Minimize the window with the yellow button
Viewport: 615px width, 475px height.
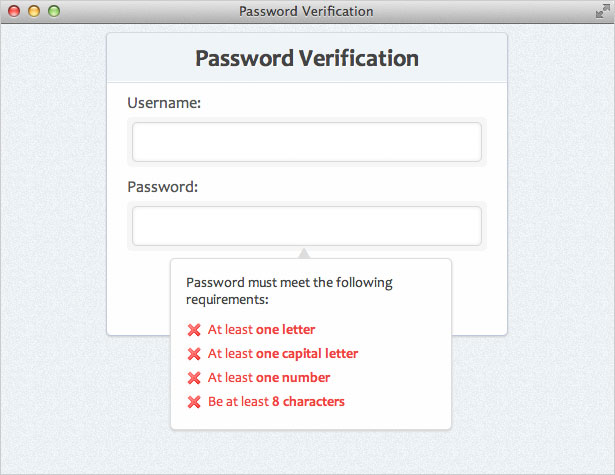click(x=33, y=11)
